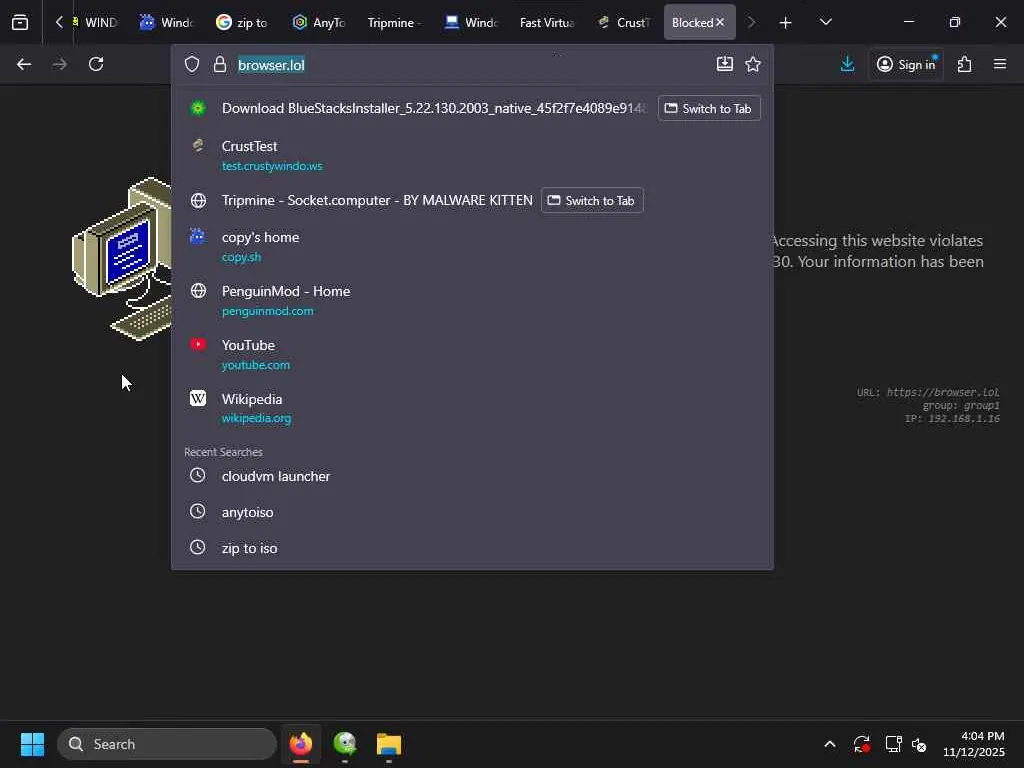
Task: Open the network display tray icon
Action: 893,744
